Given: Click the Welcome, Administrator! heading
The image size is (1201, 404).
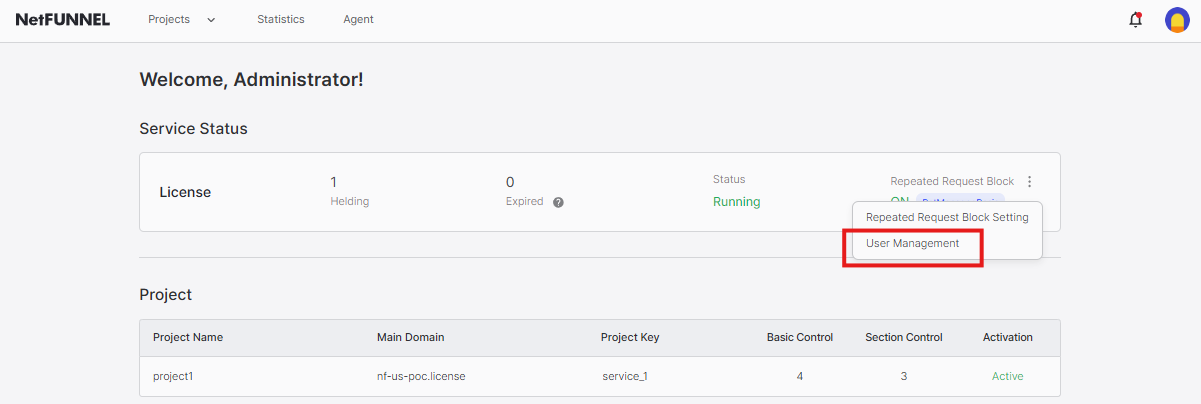Looking at the screenshot, I should [251, 79].
